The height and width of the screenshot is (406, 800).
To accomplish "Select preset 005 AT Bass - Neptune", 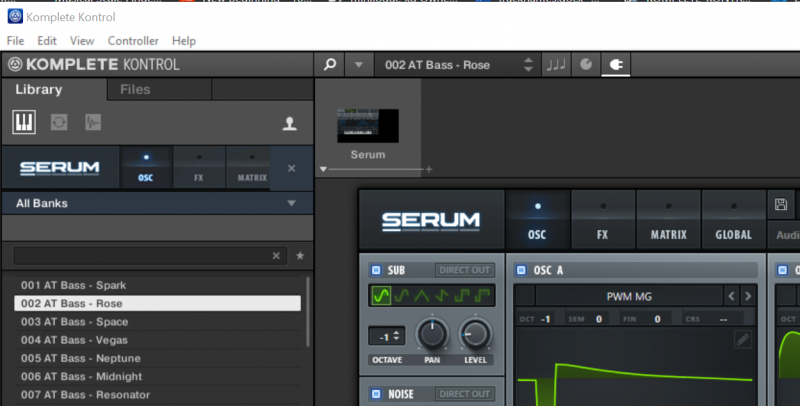I will tap(157, 358).
